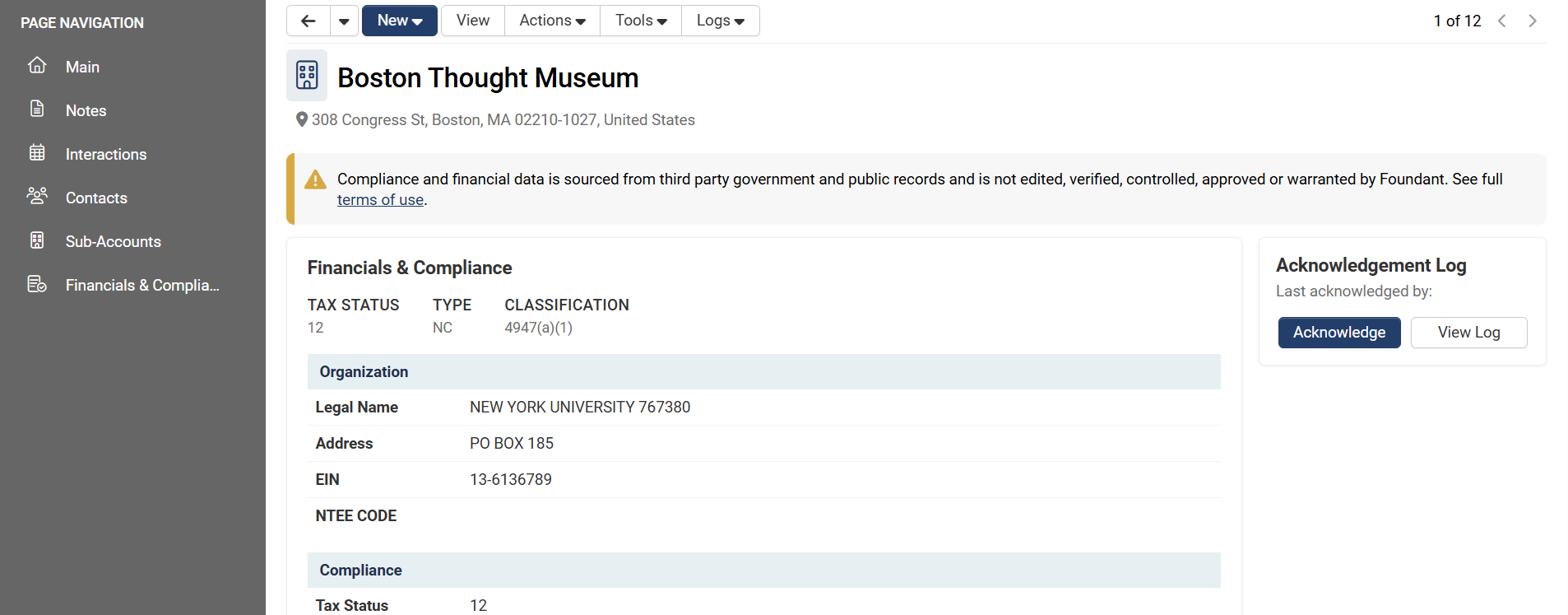Expand the back history dropdown arrow
Screen dimensions: 1568x615
(344, 21)
